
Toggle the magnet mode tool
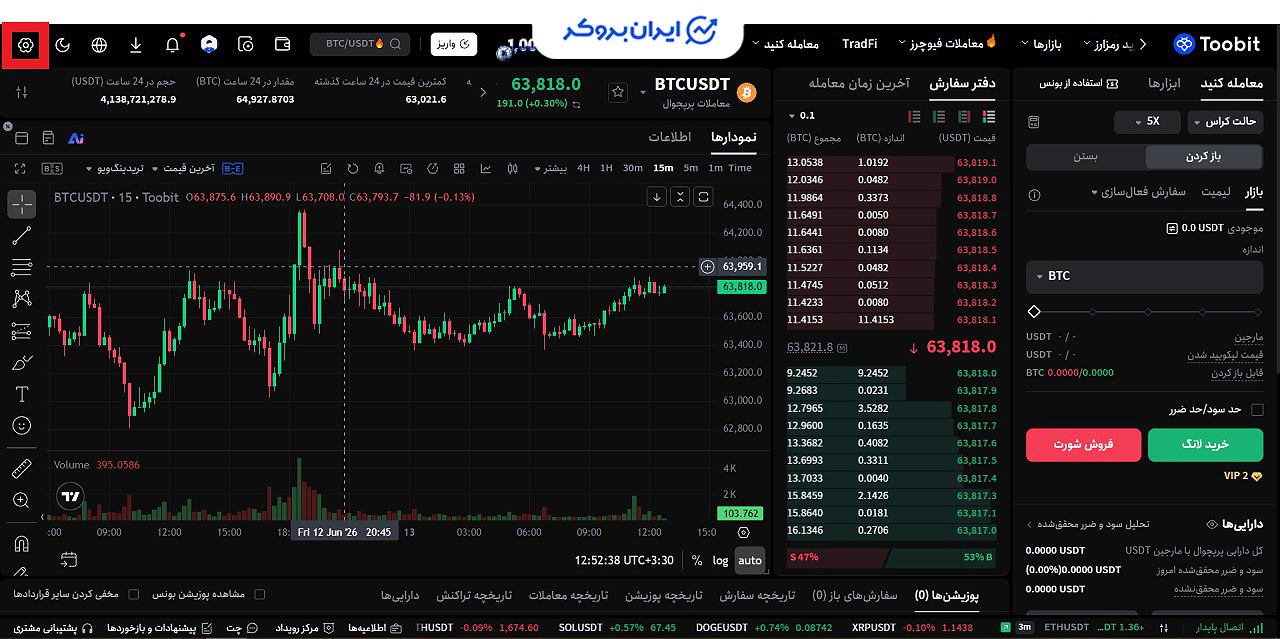coord(22,544)
